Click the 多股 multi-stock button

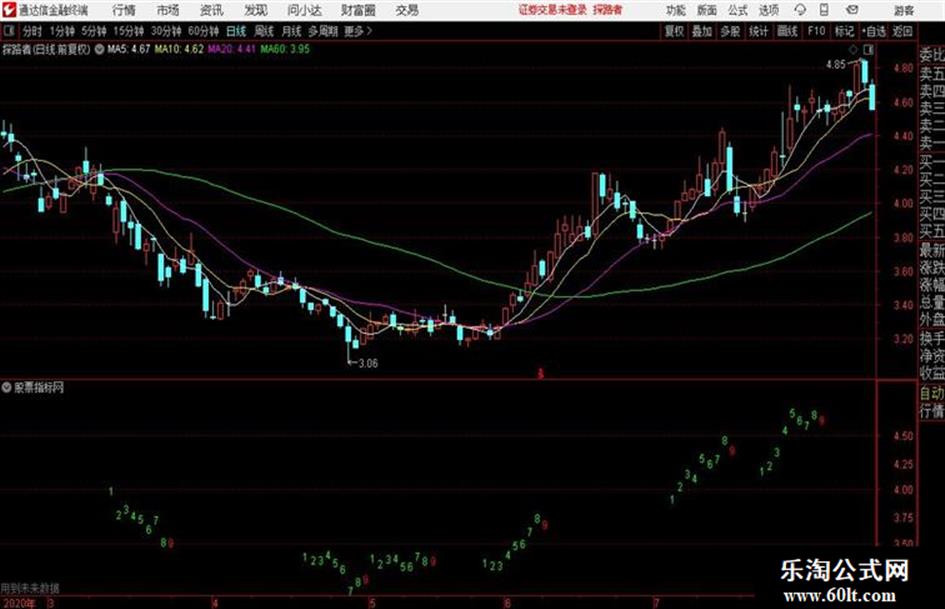tap(730, 31)
